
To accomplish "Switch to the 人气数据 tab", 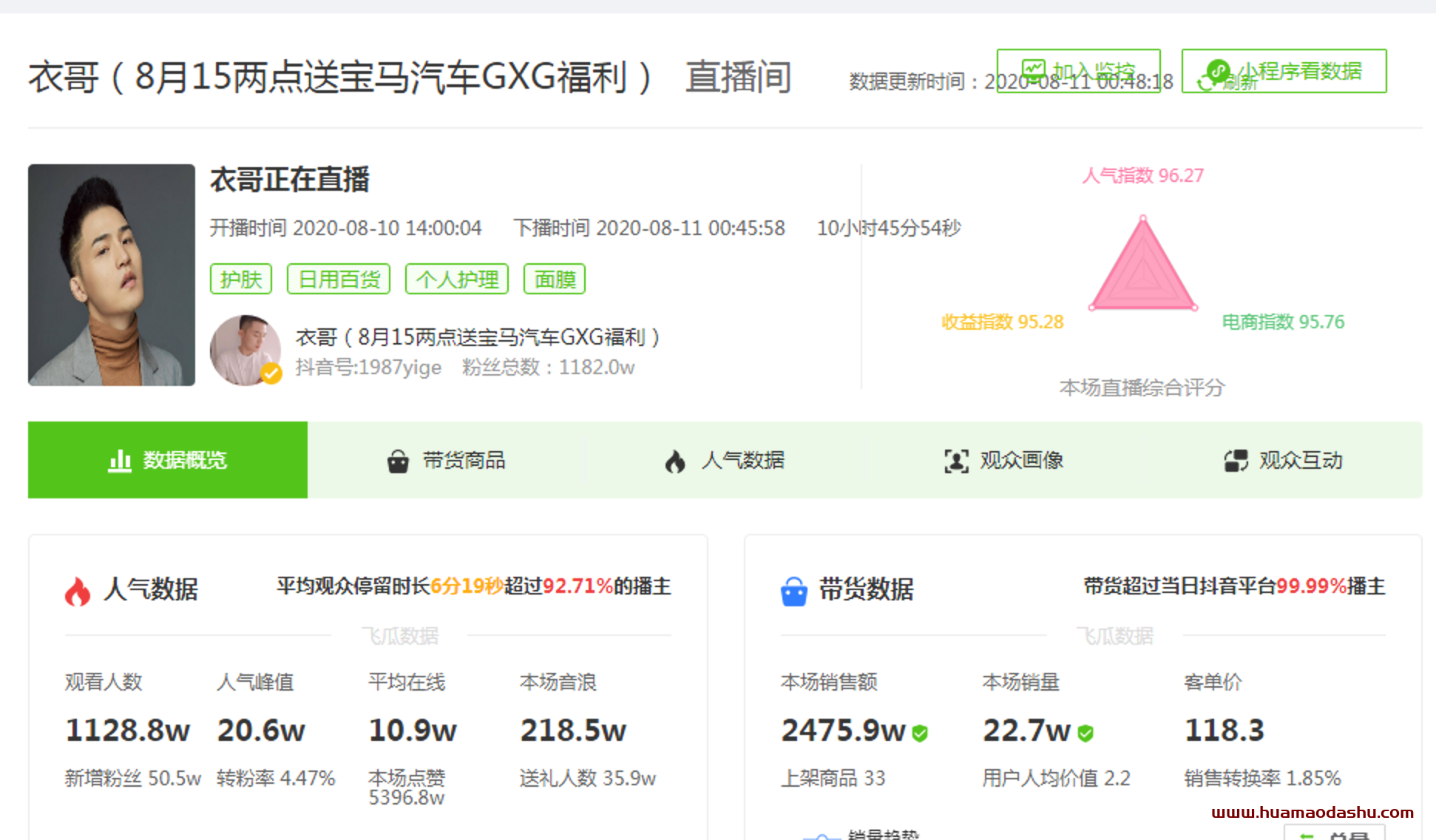I will [x=725, y=460].
